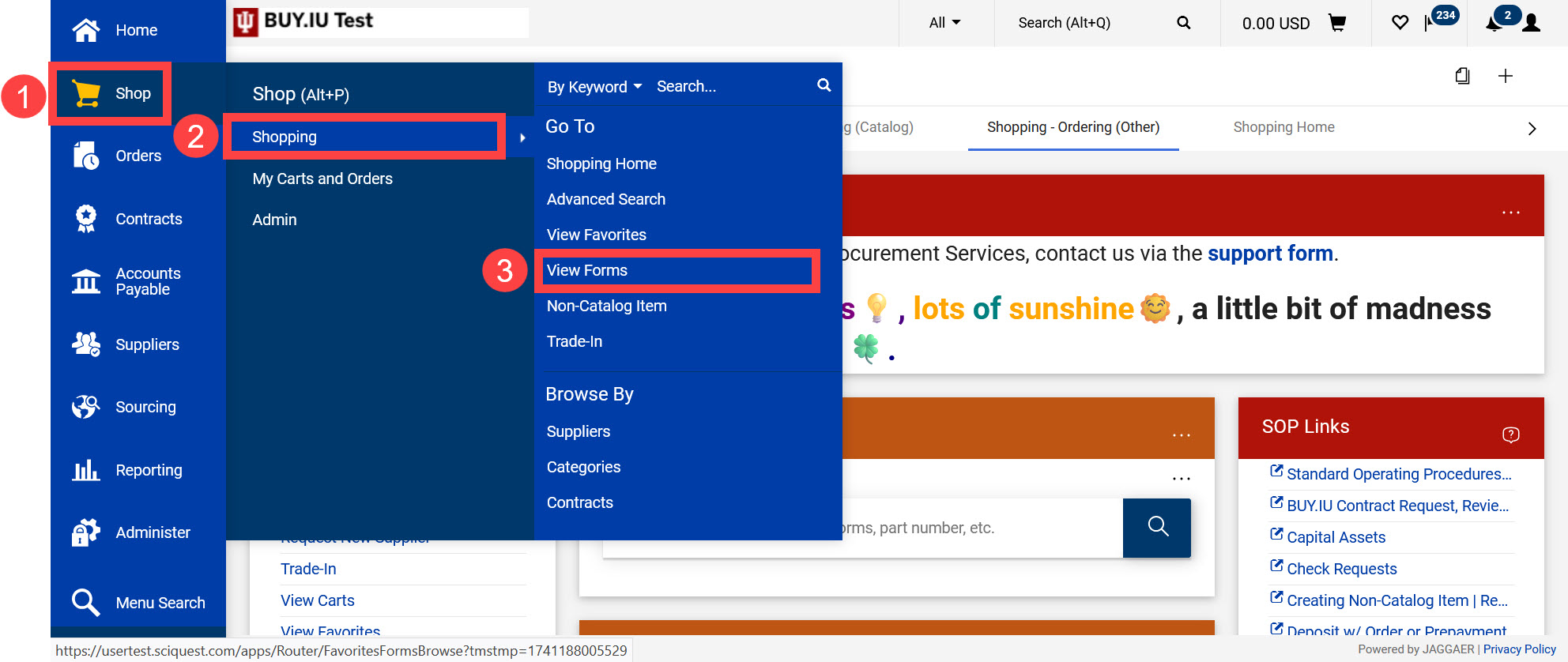Click the SOP Links help question icon
This screenshot has width=1568, height=662.
coord(1511,434)
